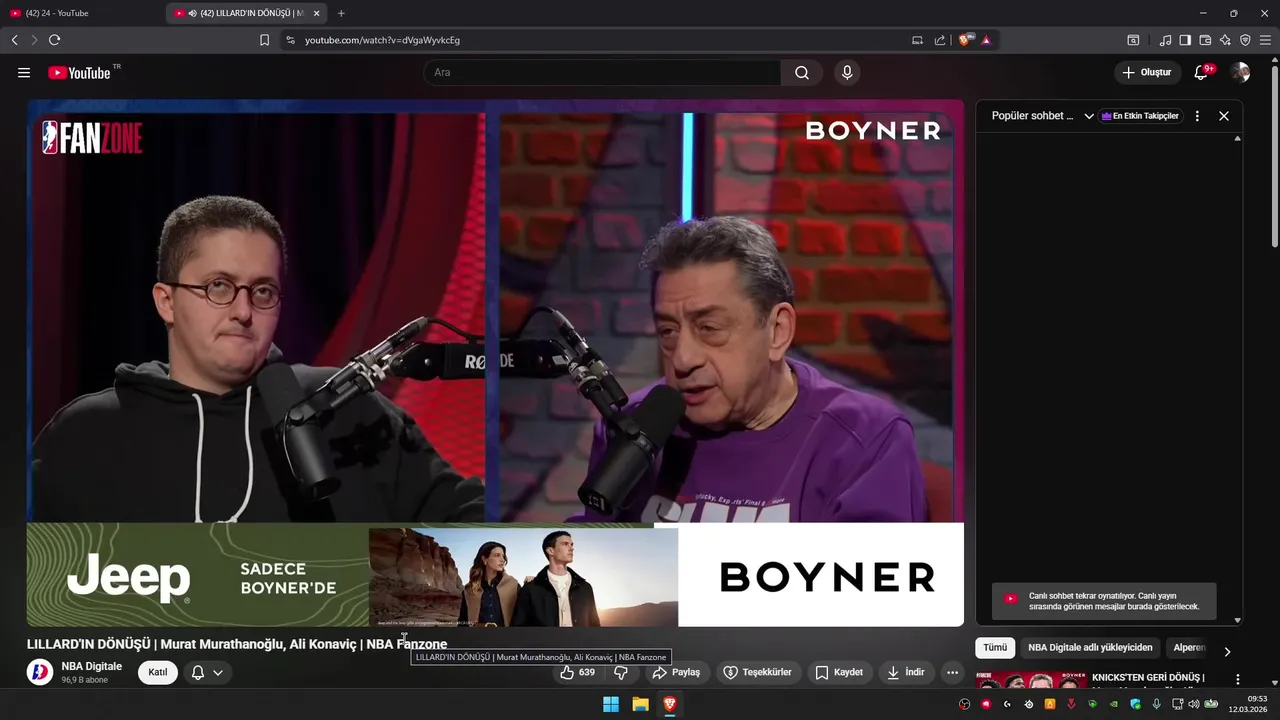This screenshot has width=1280, height=720.
Task: Open YouTube notifications bell
Action: click(x=1202, y=72)
